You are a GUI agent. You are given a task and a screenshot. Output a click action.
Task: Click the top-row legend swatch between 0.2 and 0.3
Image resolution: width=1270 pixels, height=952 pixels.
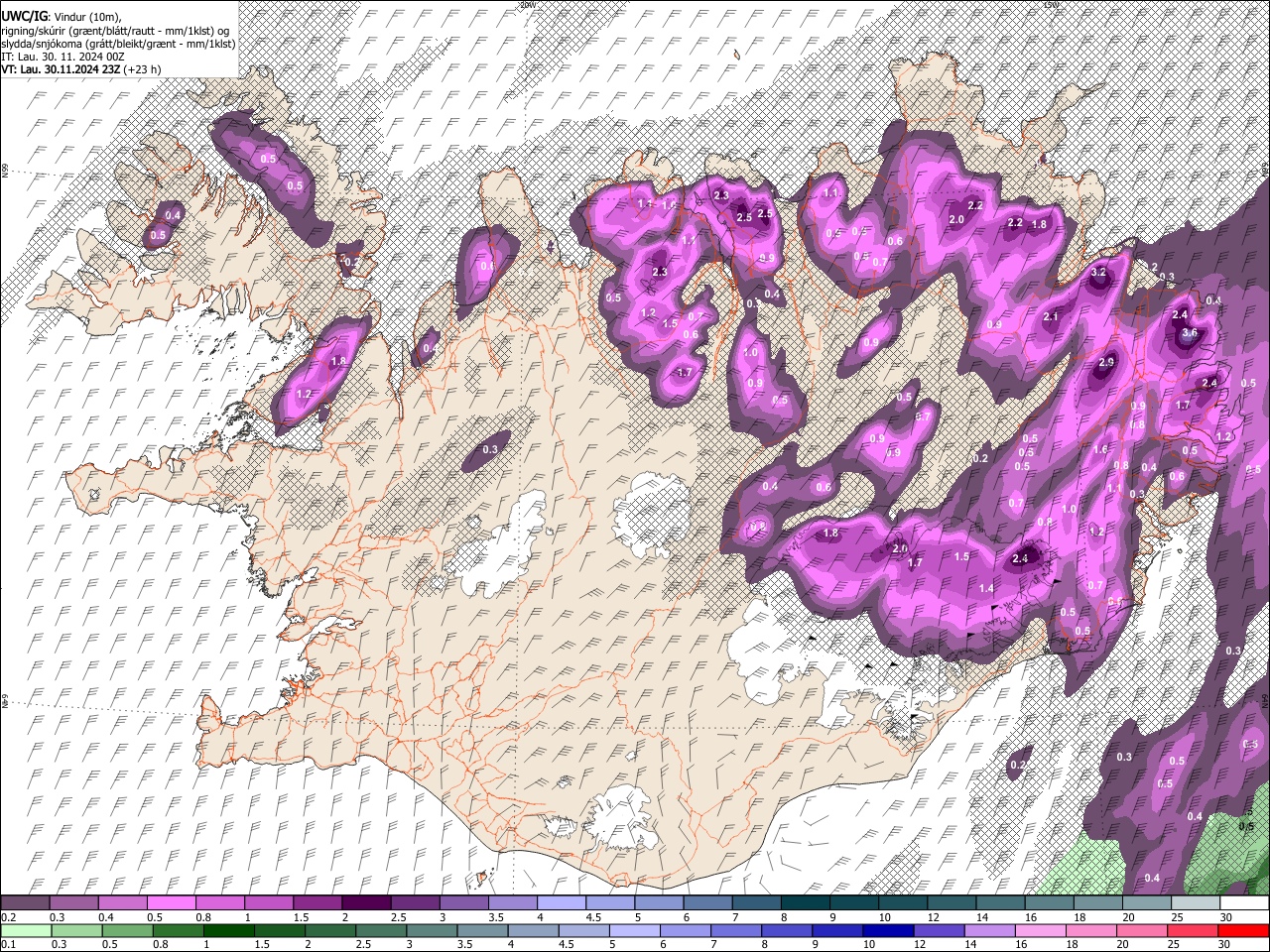pos(25,903)
